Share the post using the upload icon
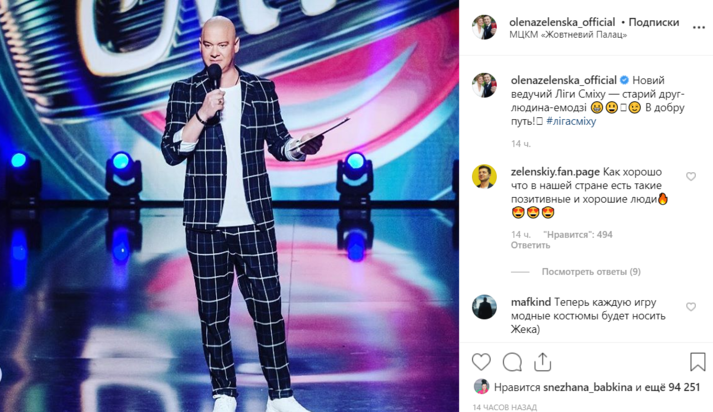This screenshot has height=412, width=713. [x=542, y=362]
